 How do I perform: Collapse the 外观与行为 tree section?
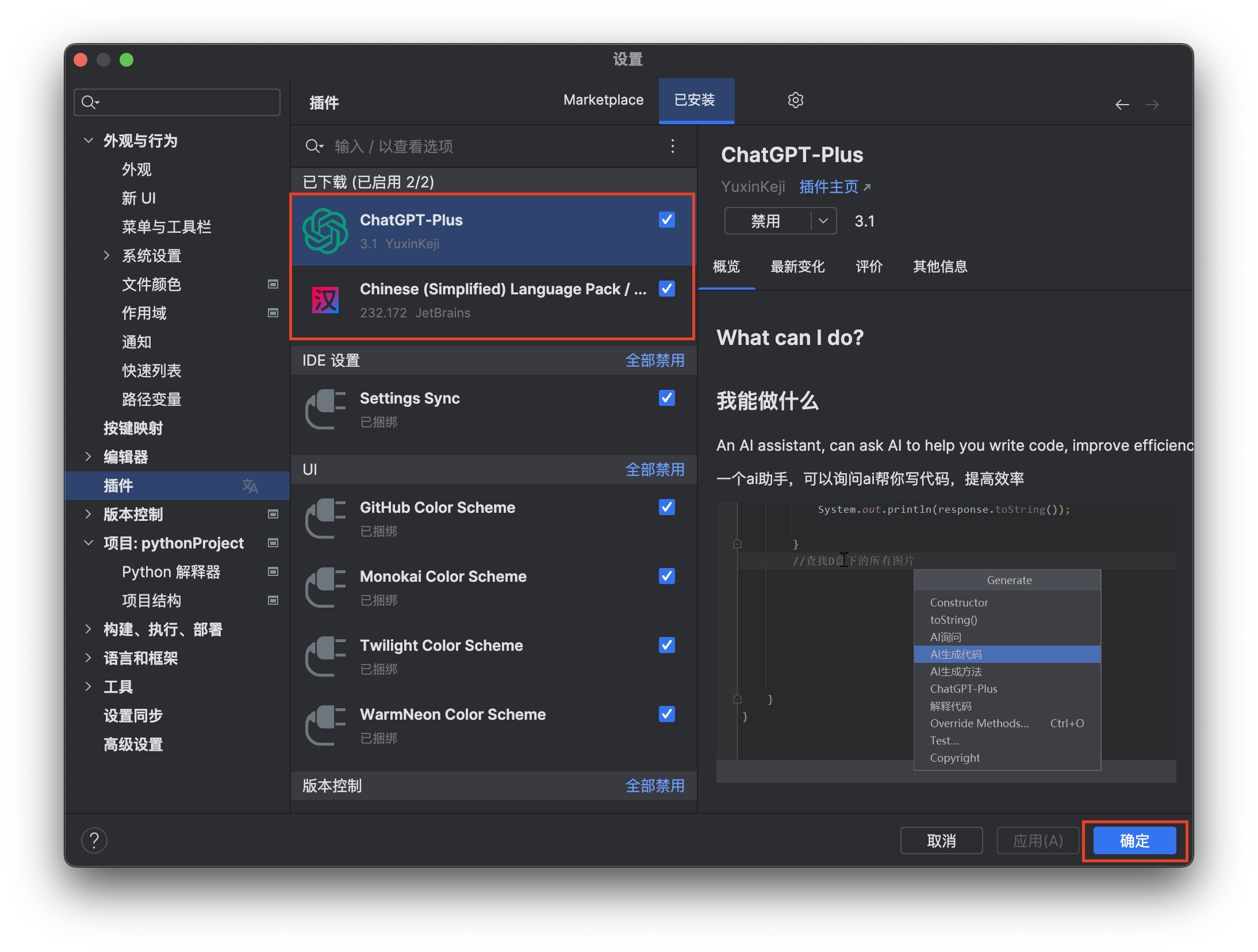click(x=89, y=140)
